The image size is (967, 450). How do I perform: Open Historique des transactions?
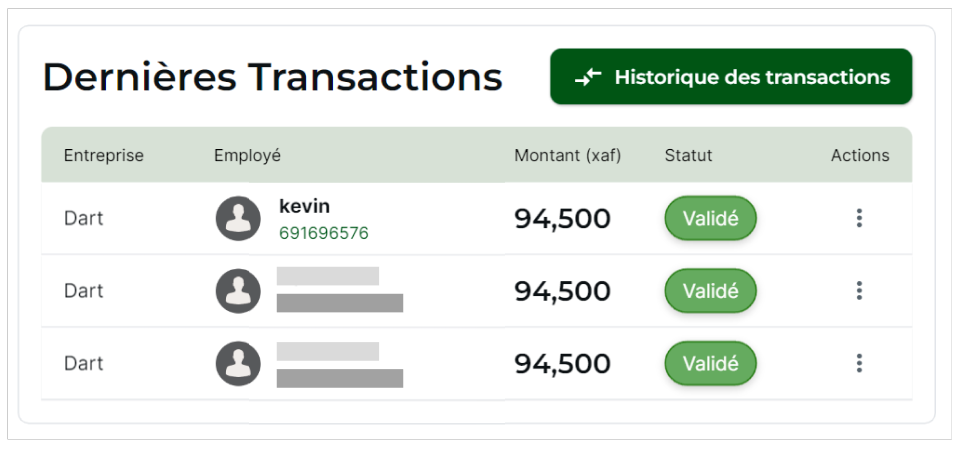[x=731, y=77]
